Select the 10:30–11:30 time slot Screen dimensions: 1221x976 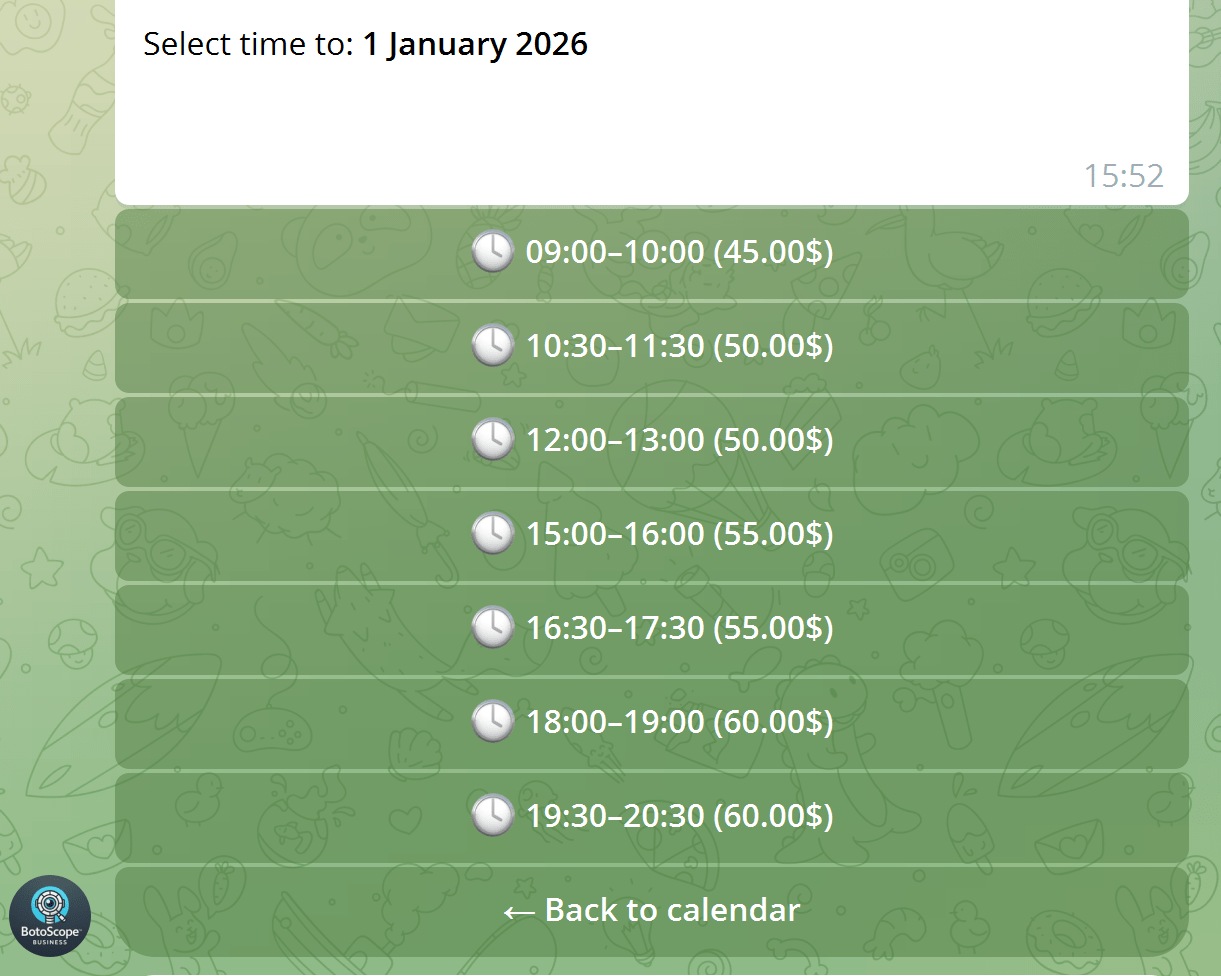(x=652, y=346)
